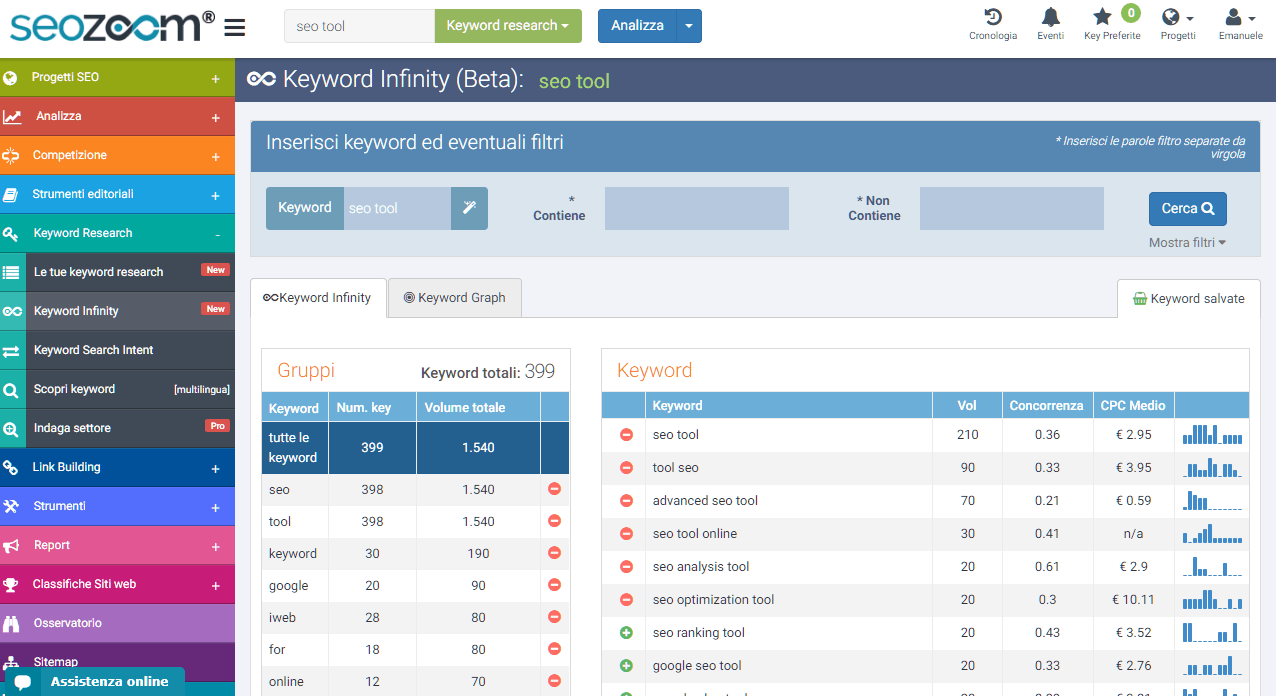Remove the 'google' group with its minus icon
The height and width of the screenshot is (696, 1276).
point(554,585)
